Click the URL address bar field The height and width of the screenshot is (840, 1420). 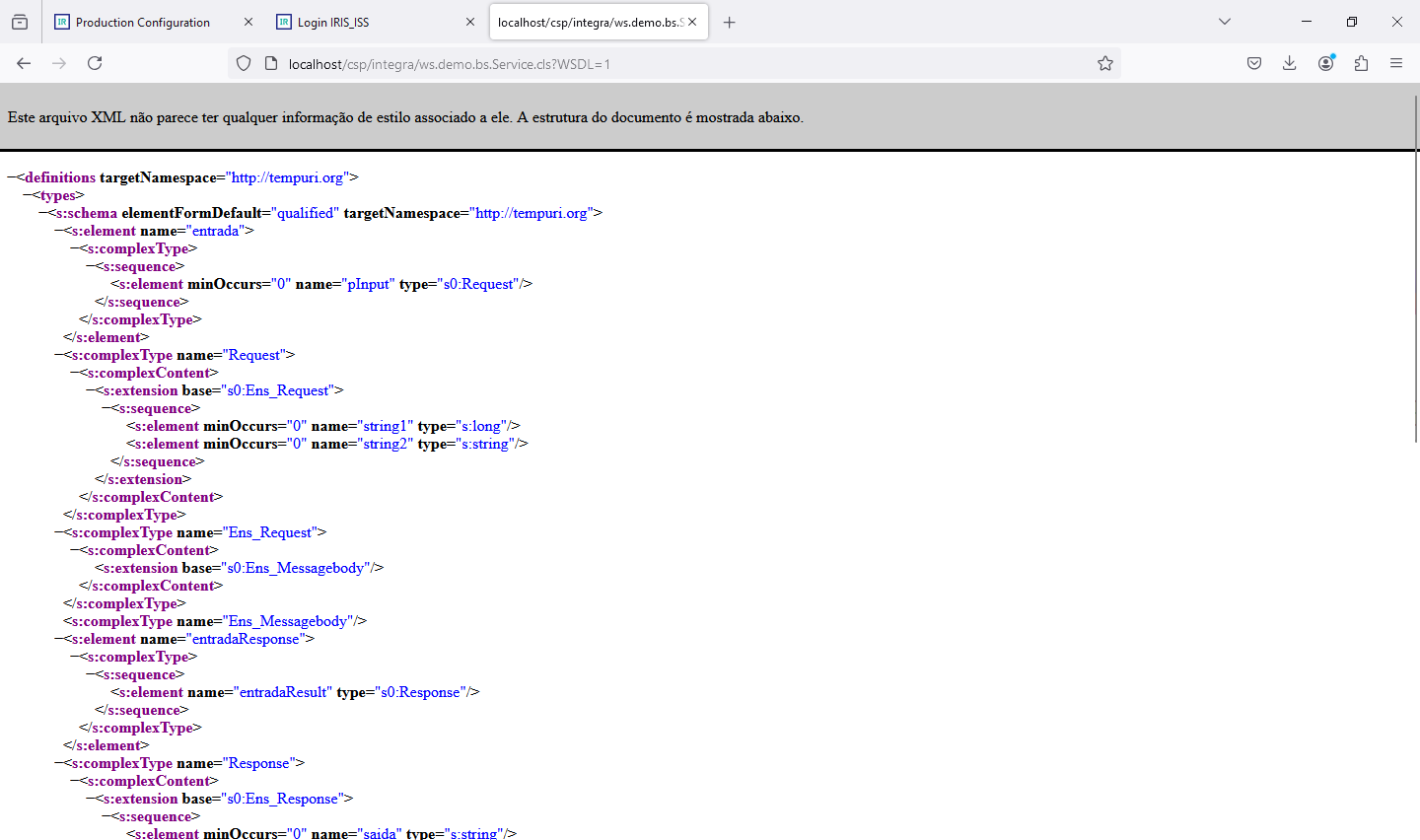click(x=680, y=64)
